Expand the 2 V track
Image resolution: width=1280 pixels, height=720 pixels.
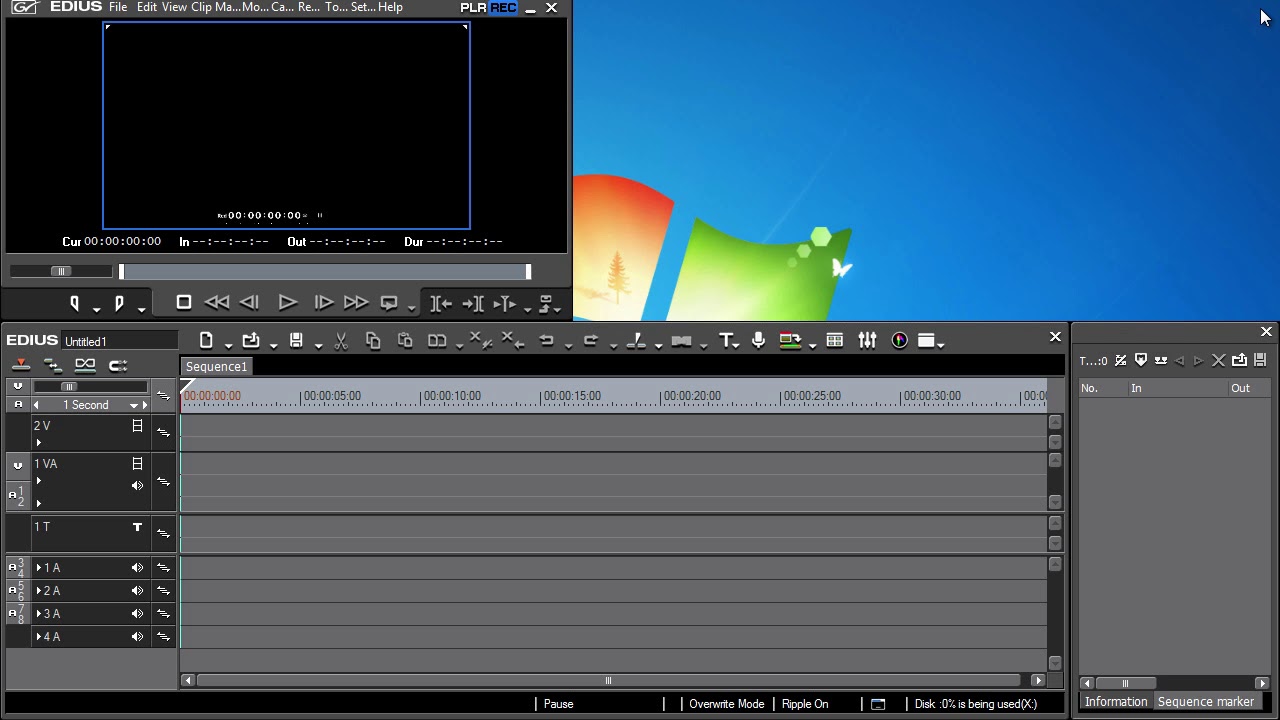coord(39,443)
